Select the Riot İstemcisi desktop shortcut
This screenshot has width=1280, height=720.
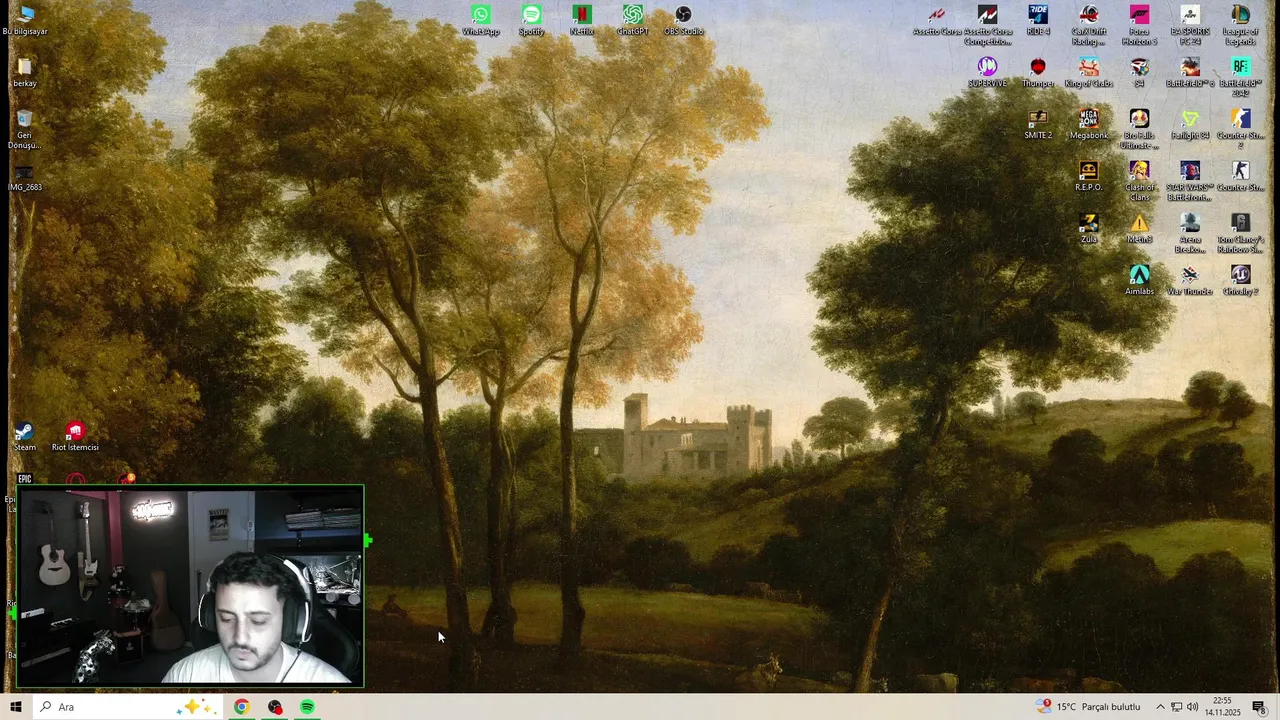[75, 436]
